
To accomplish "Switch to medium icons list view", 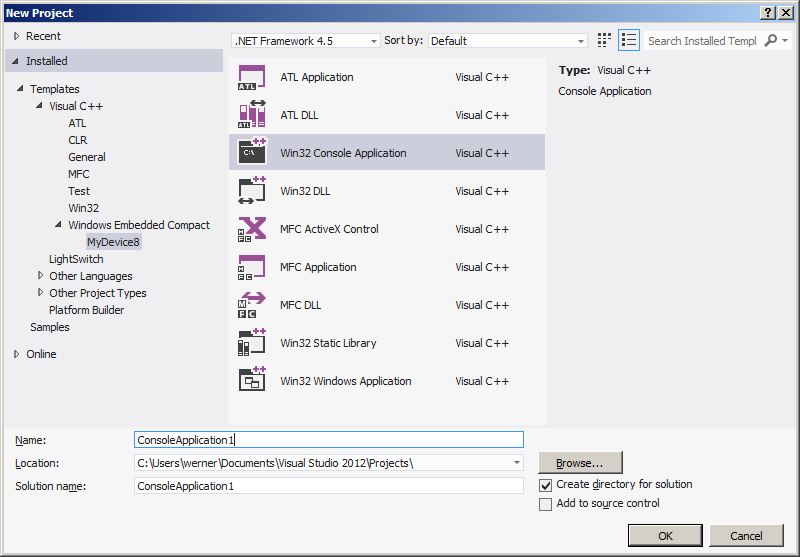I will tap(629, 40).
